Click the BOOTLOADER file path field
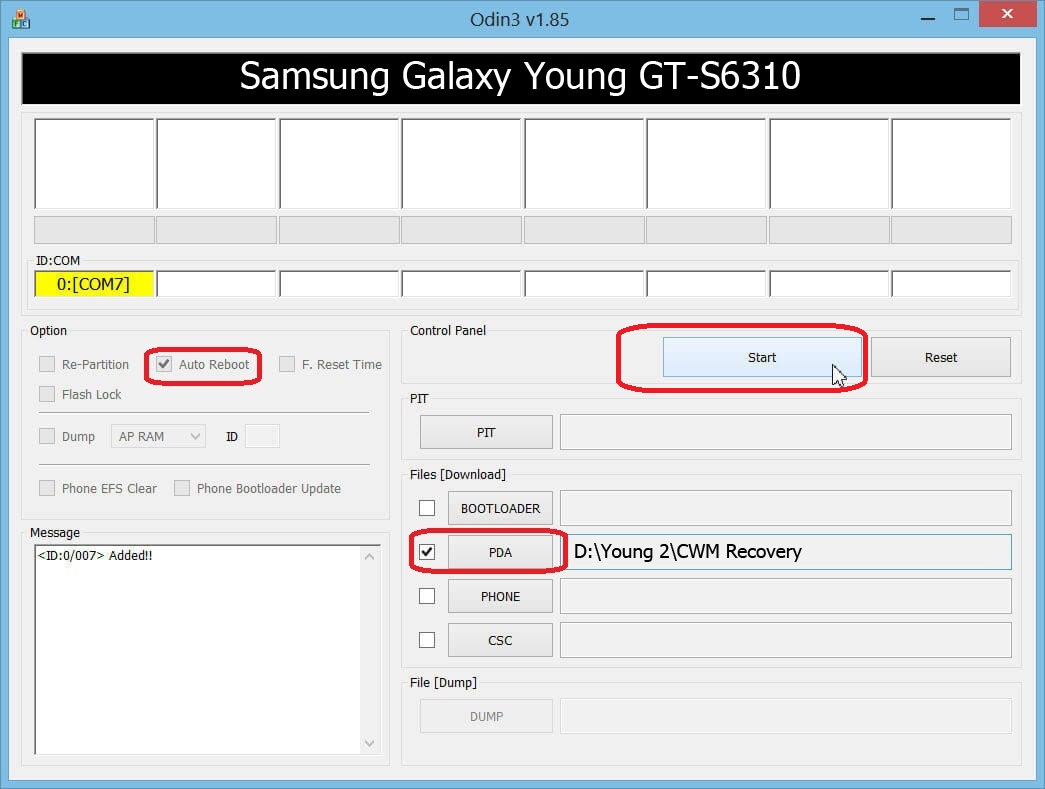This screenshot has width=1045, height=789. (x=786, y=508)
